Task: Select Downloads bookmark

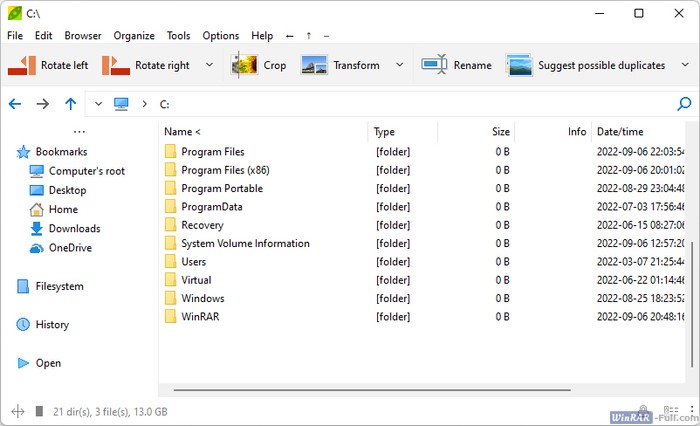Action: pos(74,228)
